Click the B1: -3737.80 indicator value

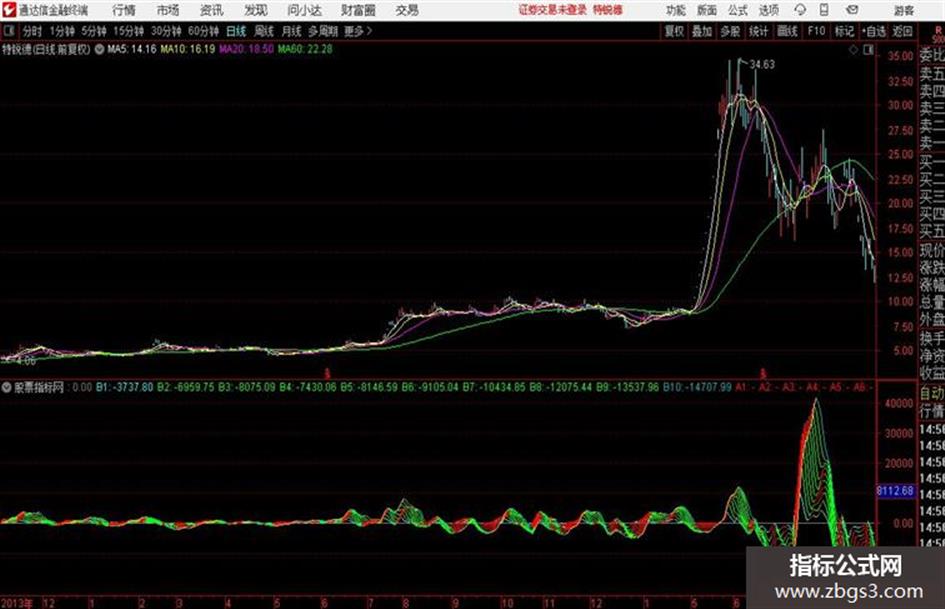pos(125,387)
